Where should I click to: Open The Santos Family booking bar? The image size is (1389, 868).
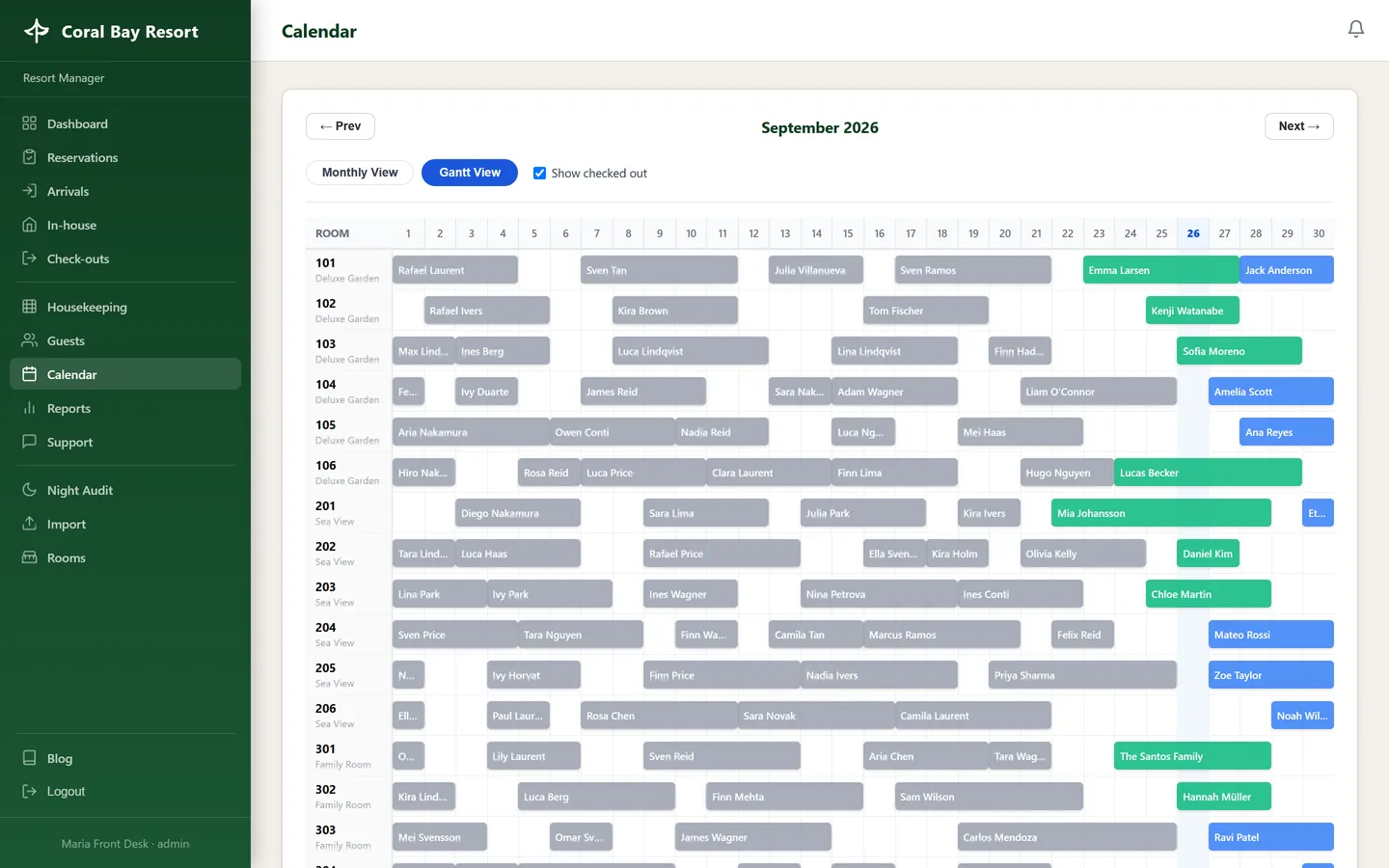(1192, 756)
